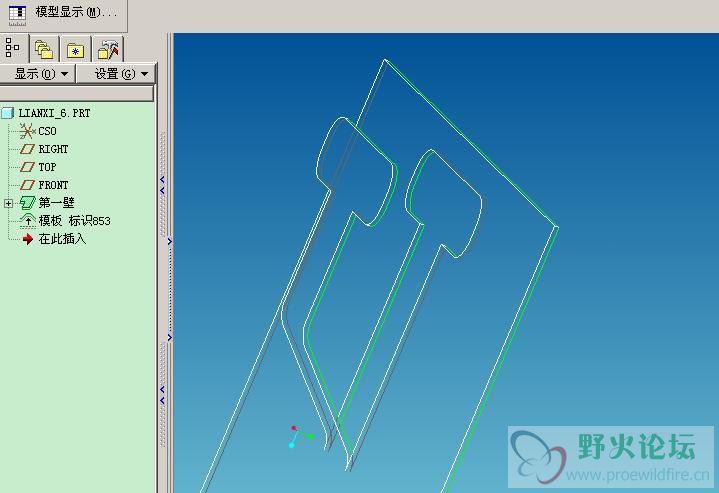Click the CS0 coordinate system icon
Screen dimensions: 719x493
27,131
